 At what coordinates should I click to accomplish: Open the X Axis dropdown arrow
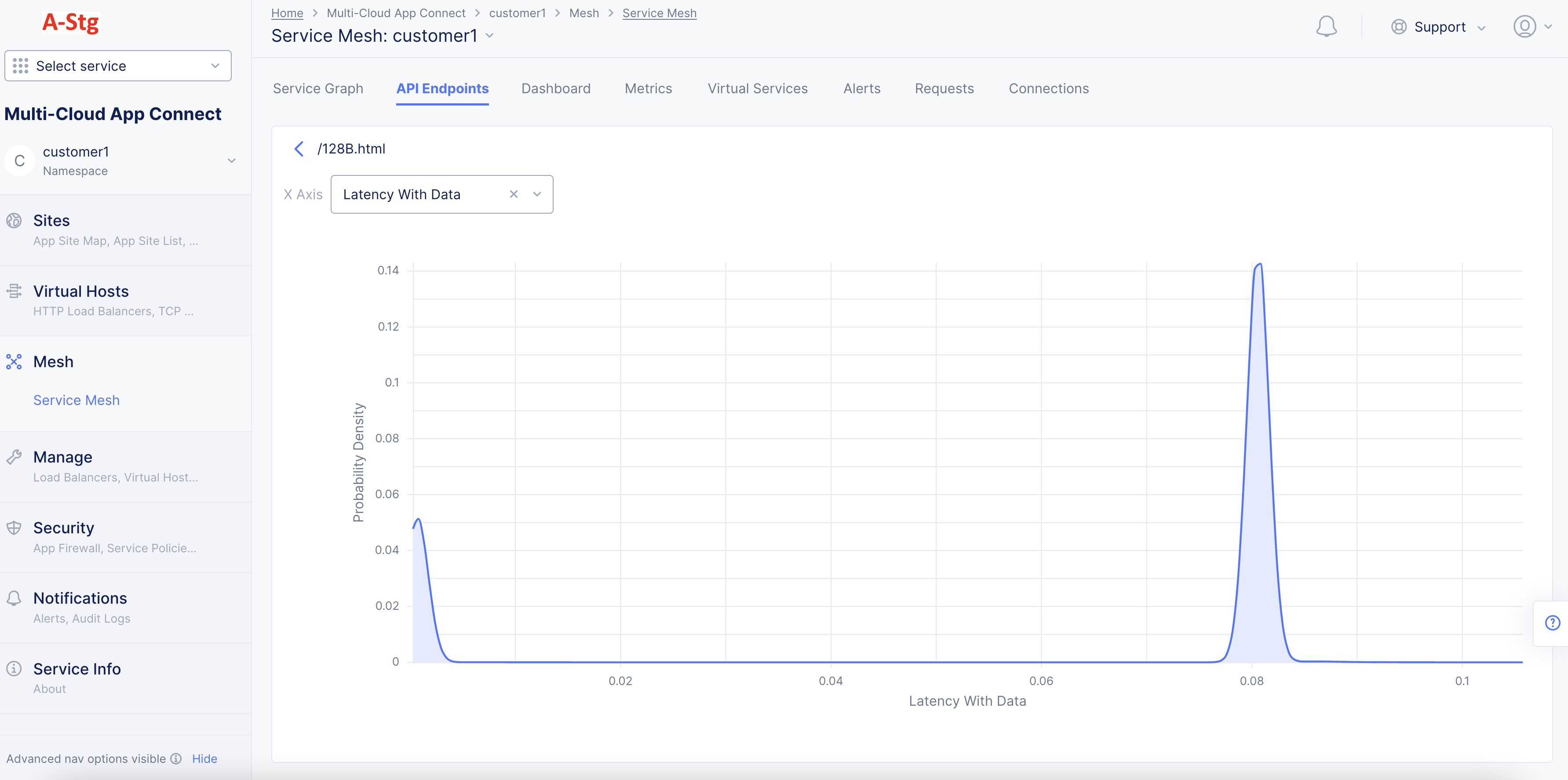point(537,194)
